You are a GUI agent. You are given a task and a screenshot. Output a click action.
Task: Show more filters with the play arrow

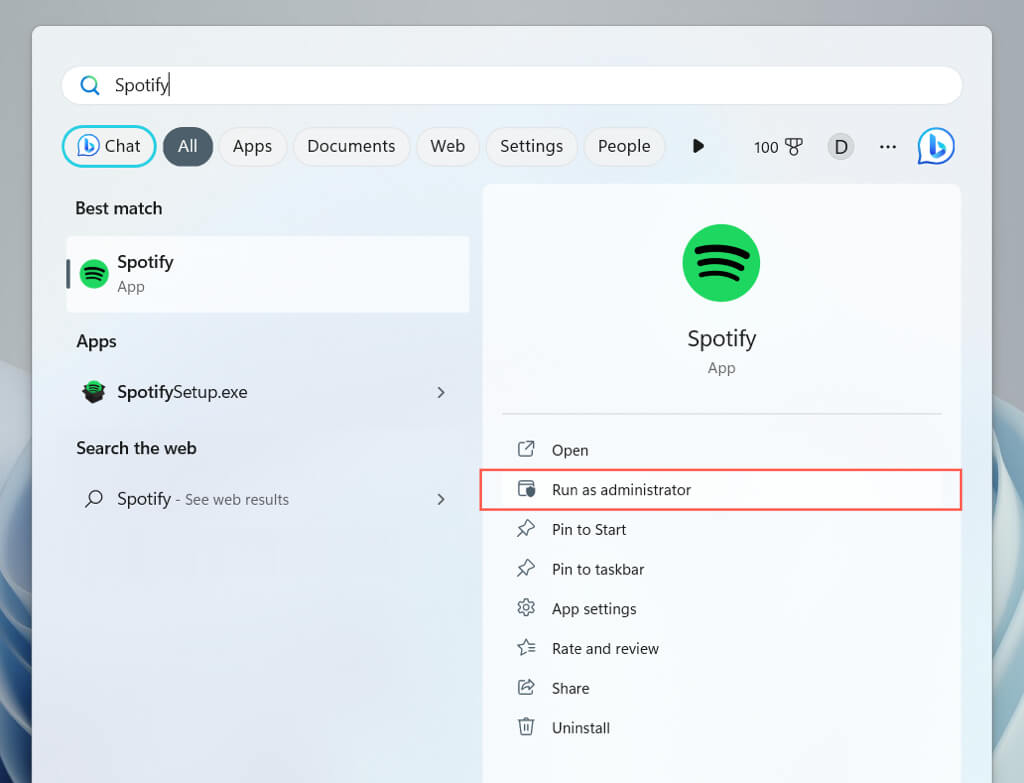[698, 146]
